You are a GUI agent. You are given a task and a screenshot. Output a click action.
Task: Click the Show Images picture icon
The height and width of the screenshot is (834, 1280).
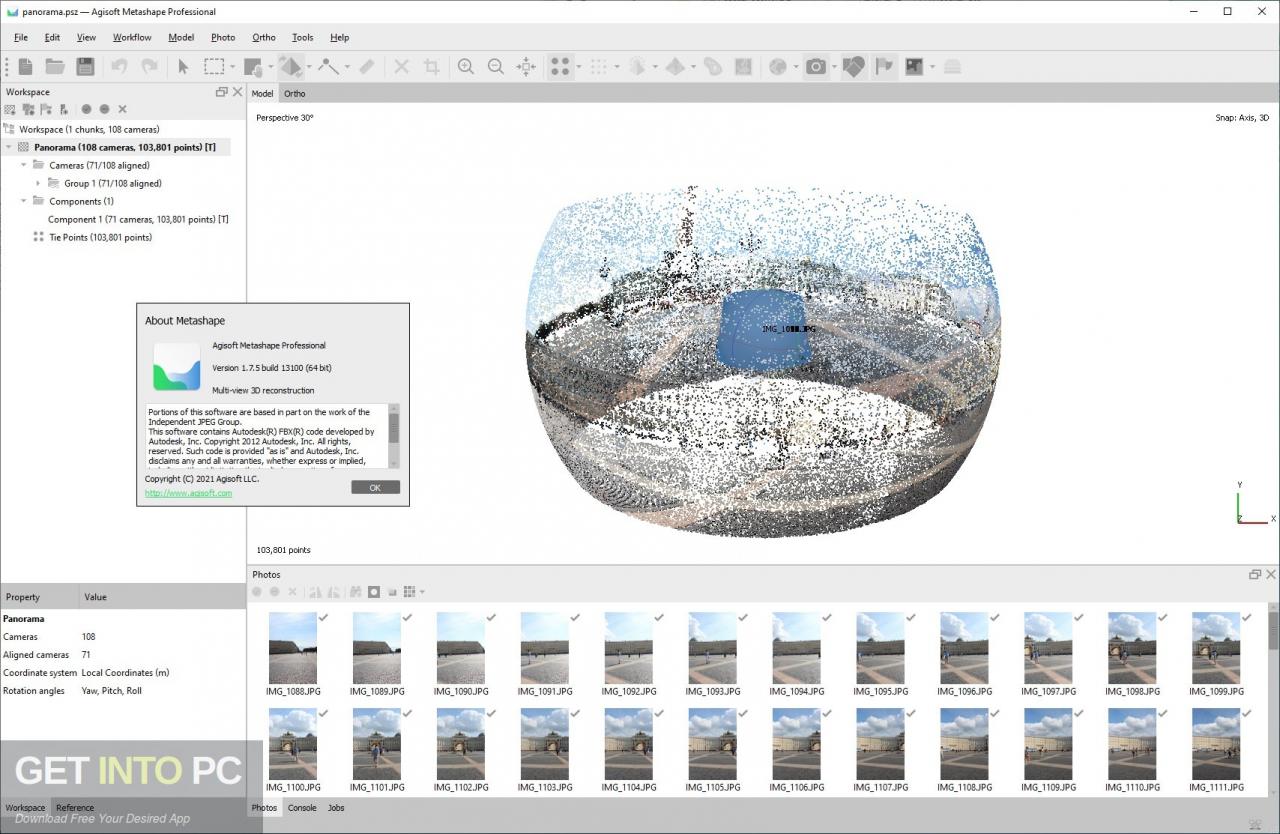[914, 66]
